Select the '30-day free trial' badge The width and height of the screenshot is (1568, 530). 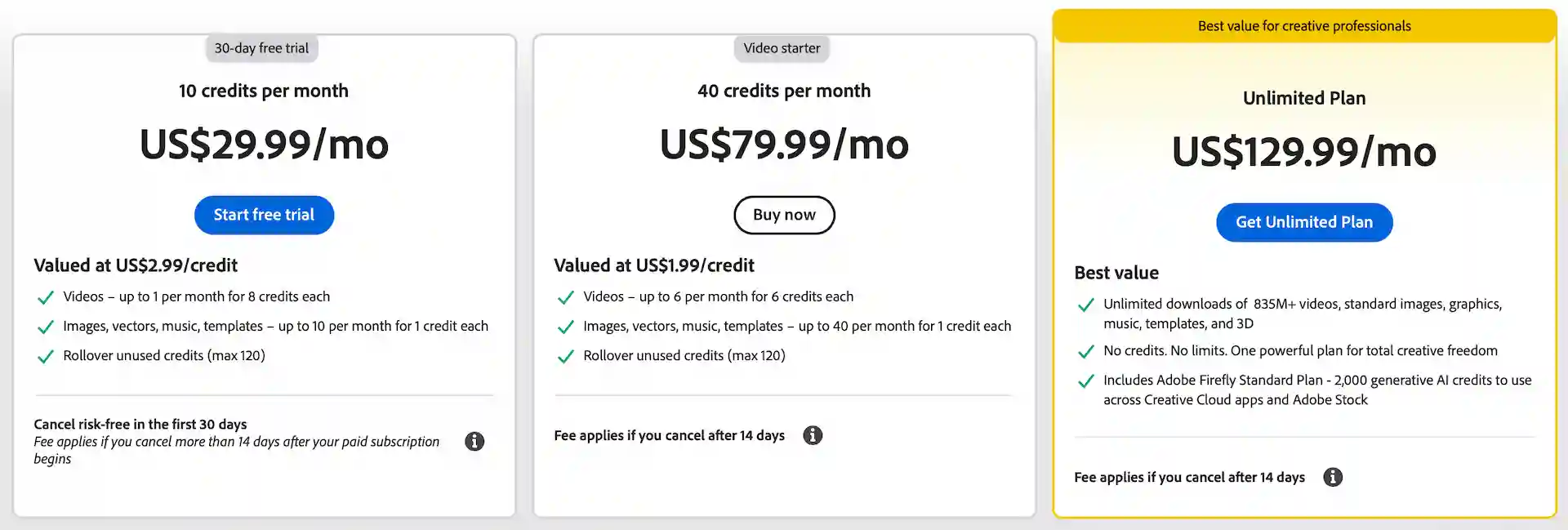click(261, 48)
